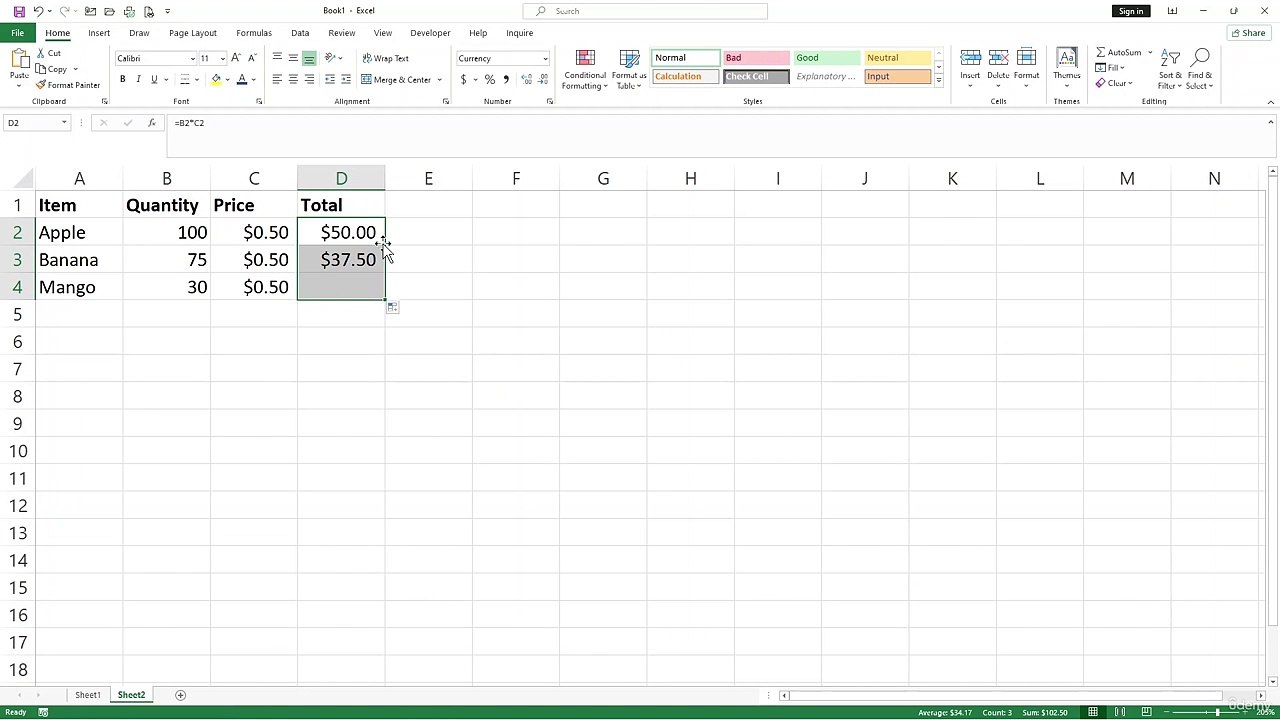Enable Middle Align vertical alignment

pos(293,58)
